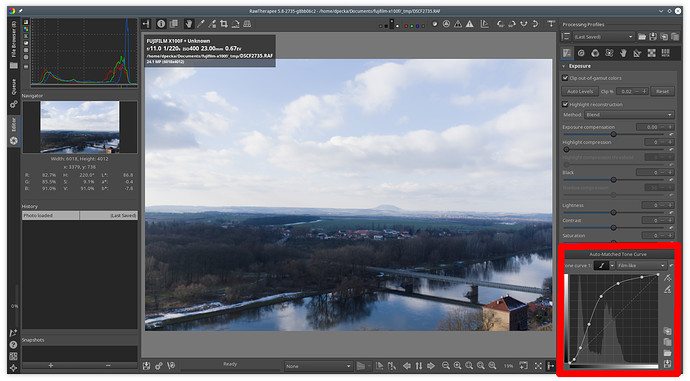This screenshot has height=381, width=690.
Task: Adjust the Exposure compensation slider
Action: tap(613, 134)
